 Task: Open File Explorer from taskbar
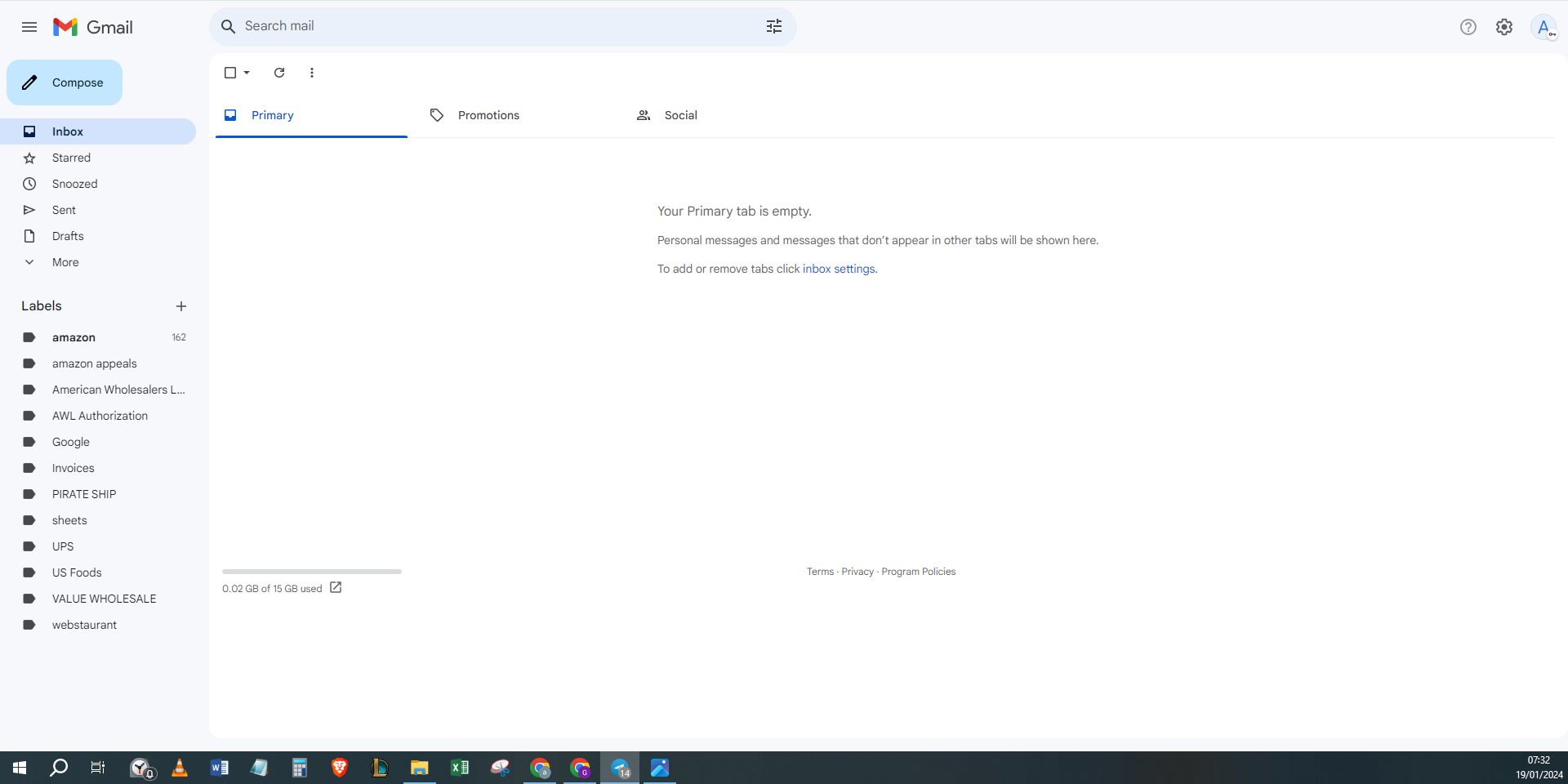click(420, 768)
